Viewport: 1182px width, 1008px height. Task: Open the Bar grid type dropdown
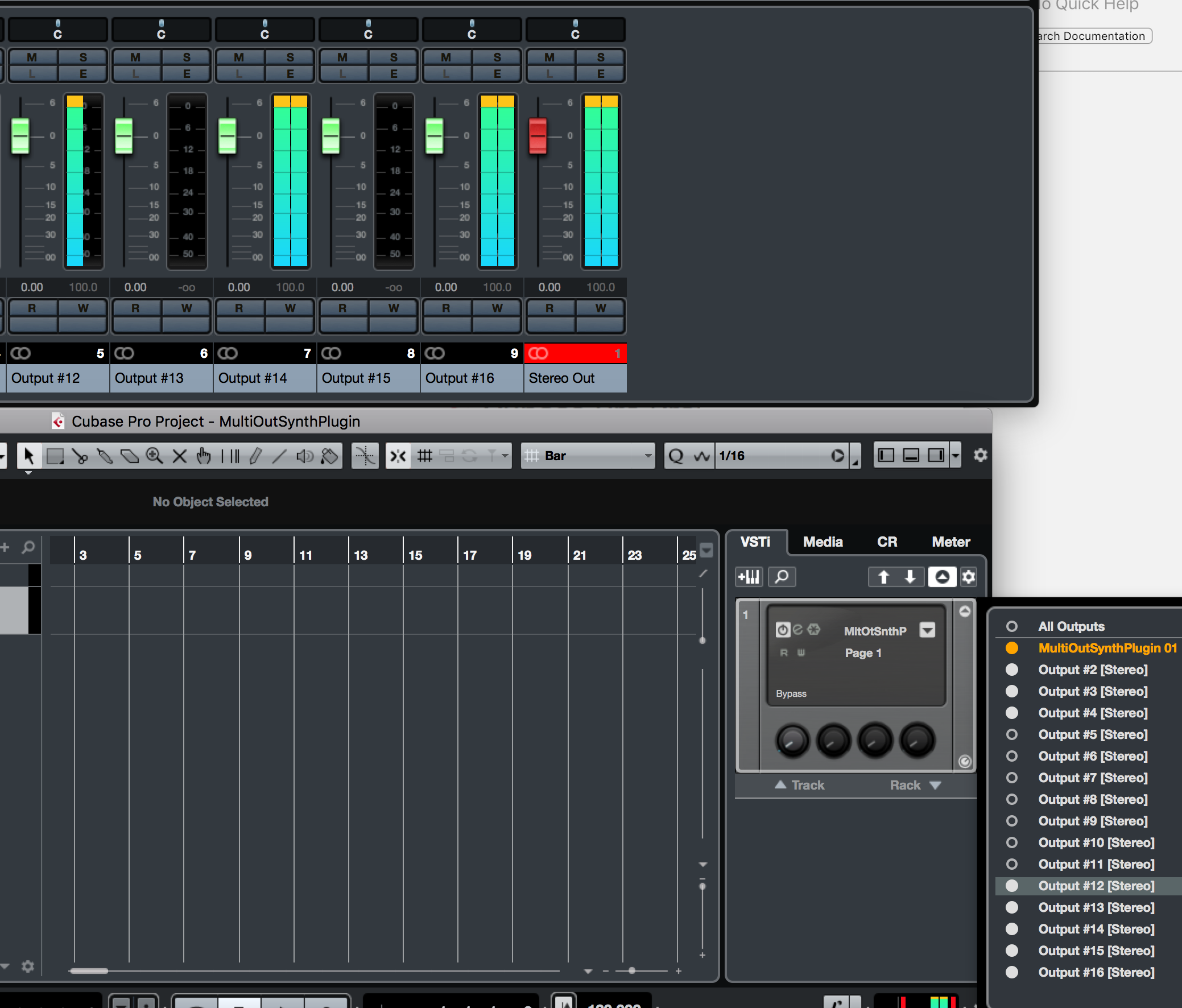[588, 456]
